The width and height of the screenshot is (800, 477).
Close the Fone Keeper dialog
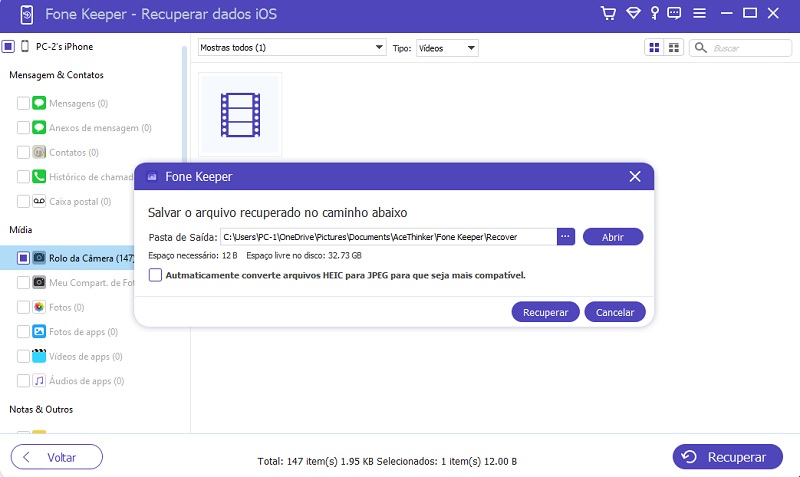(x=635, y=177)
